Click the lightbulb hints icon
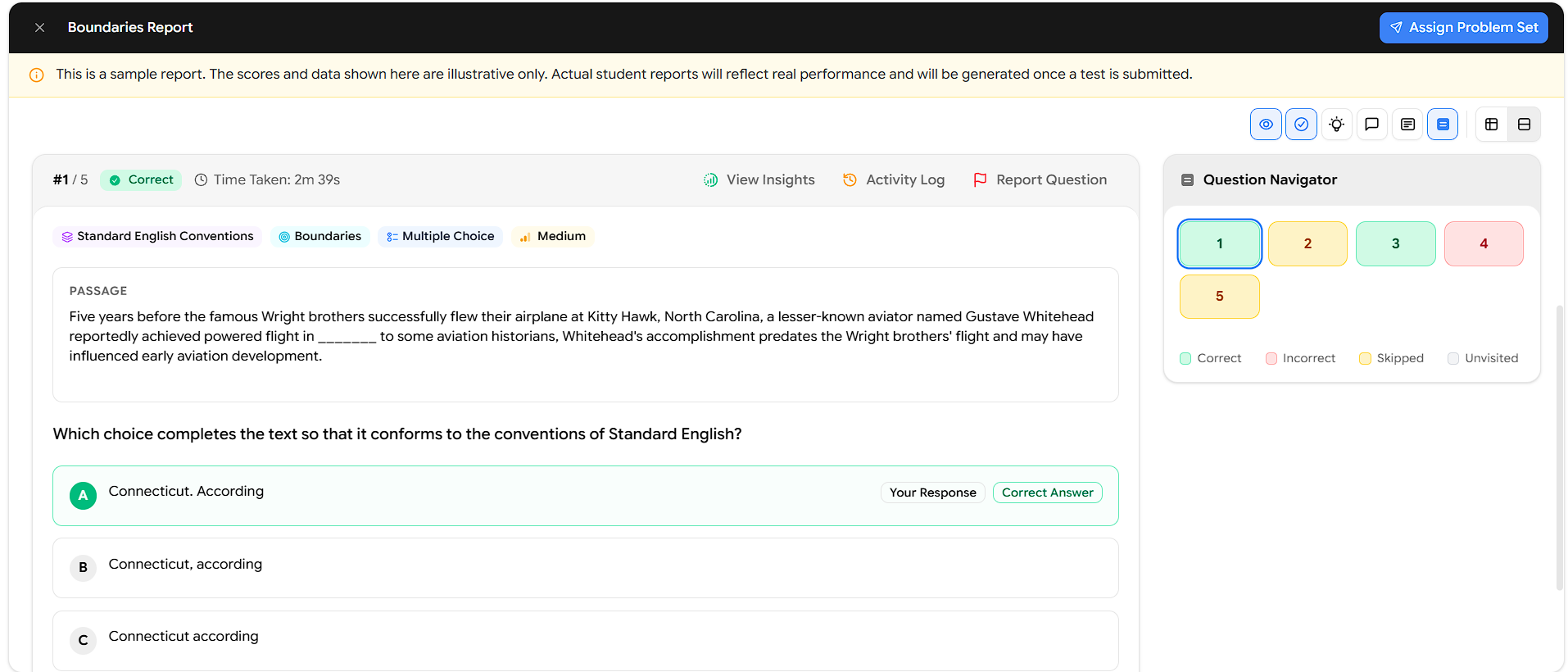 click(x=1336, y=125)
